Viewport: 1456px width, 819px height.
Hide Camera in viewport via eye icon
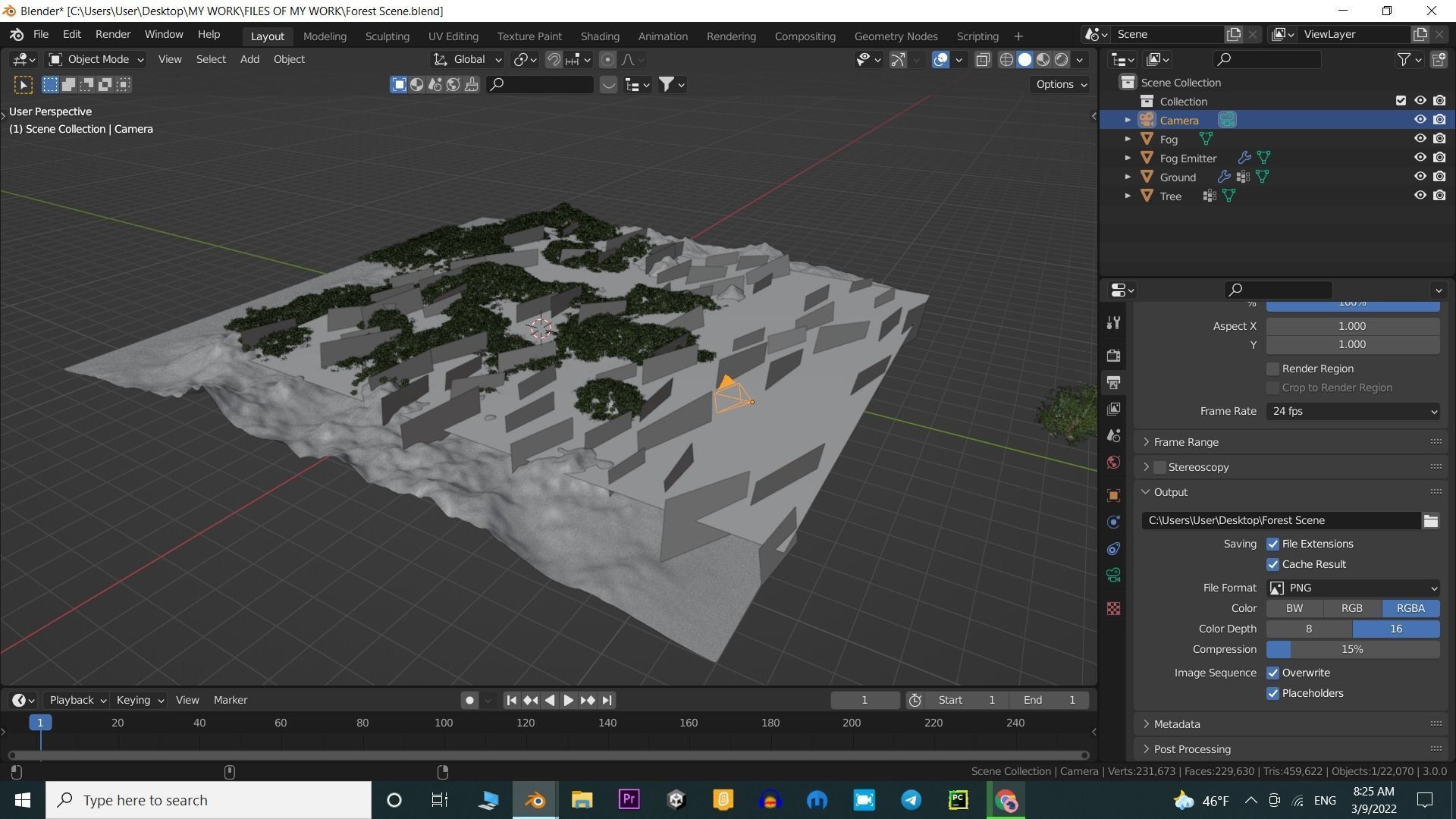pyautogui.click(x=1420, y=120)
